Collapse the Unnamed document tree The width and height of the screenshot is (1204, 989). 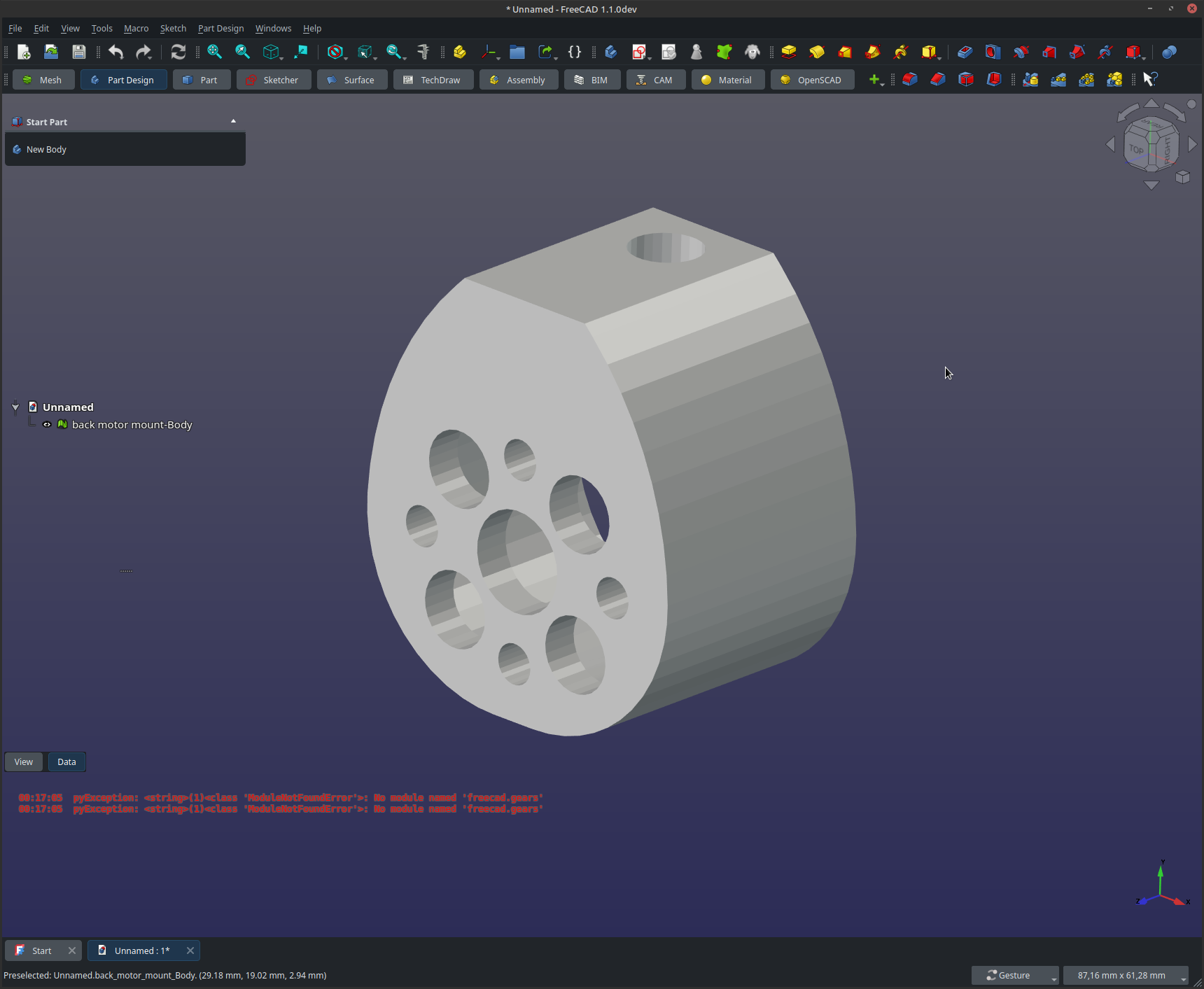[15, 407]
